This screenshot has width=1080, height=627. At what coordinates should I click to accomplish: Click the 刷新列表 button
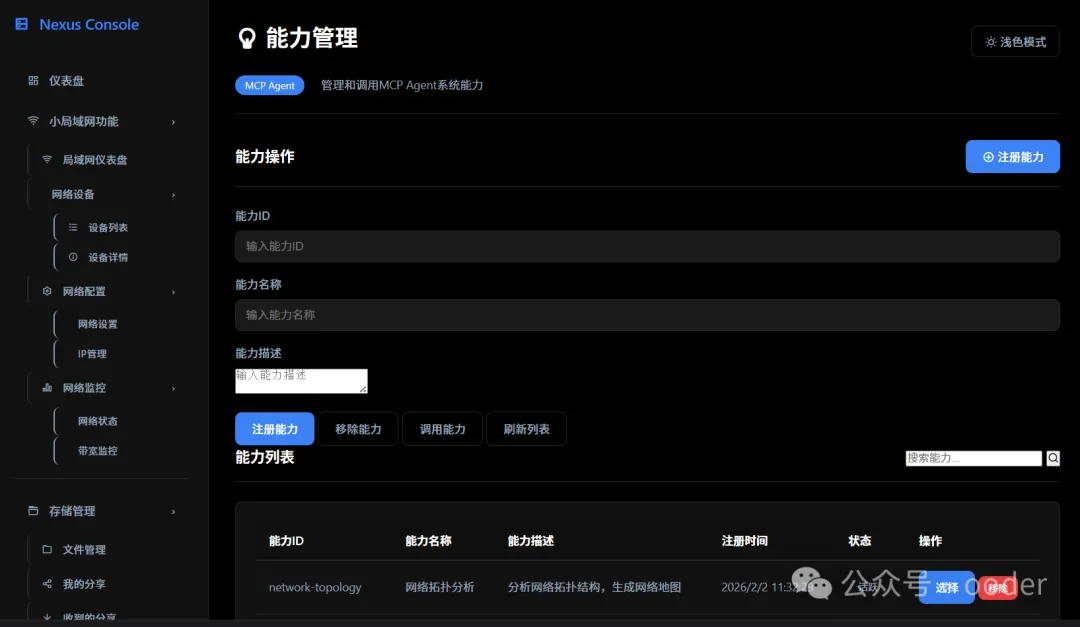coord(526,428)
